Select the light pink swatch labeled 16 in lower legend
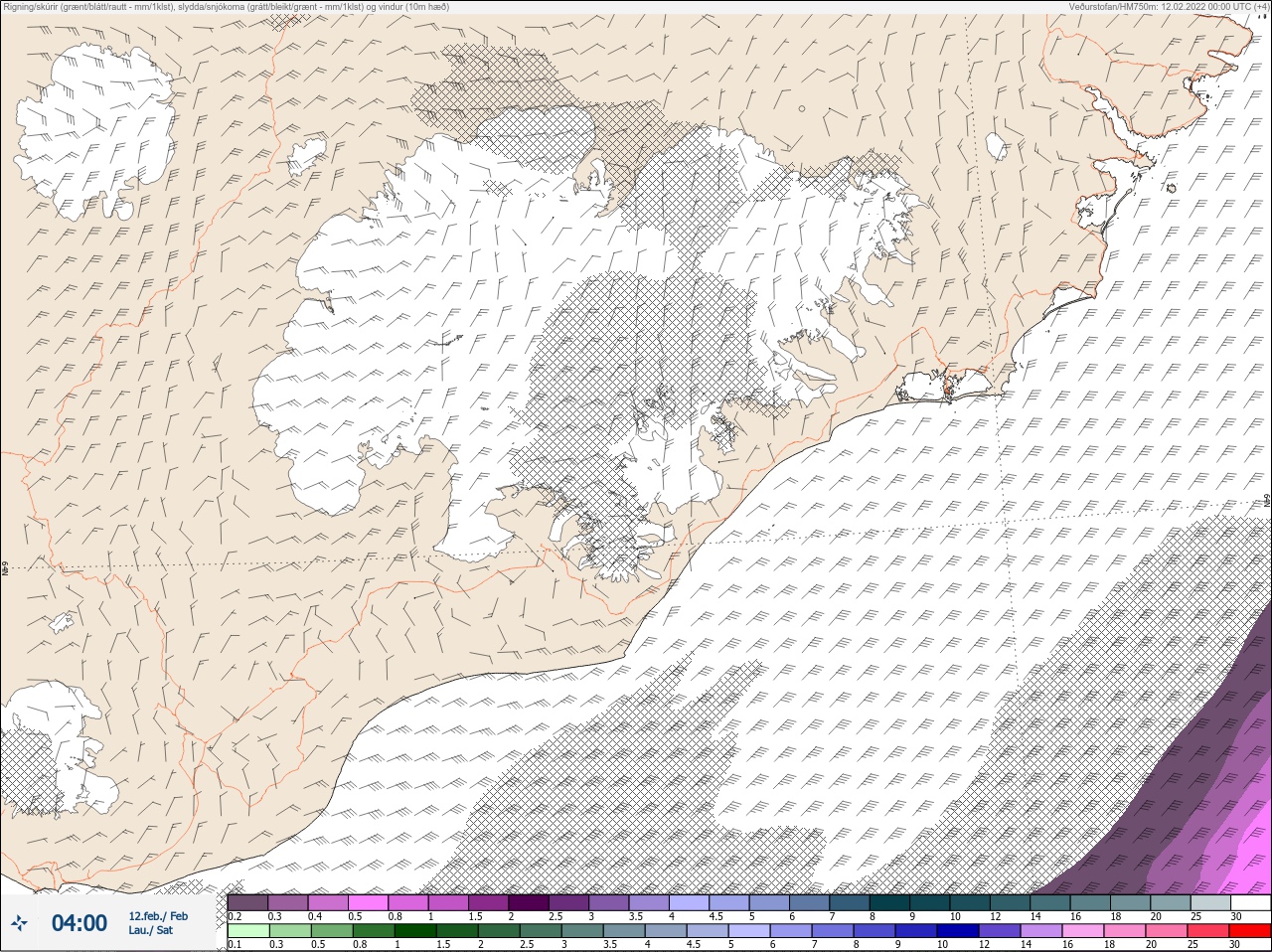The height and width of the screenshot is (952, 1272). tap(1082, 931)
